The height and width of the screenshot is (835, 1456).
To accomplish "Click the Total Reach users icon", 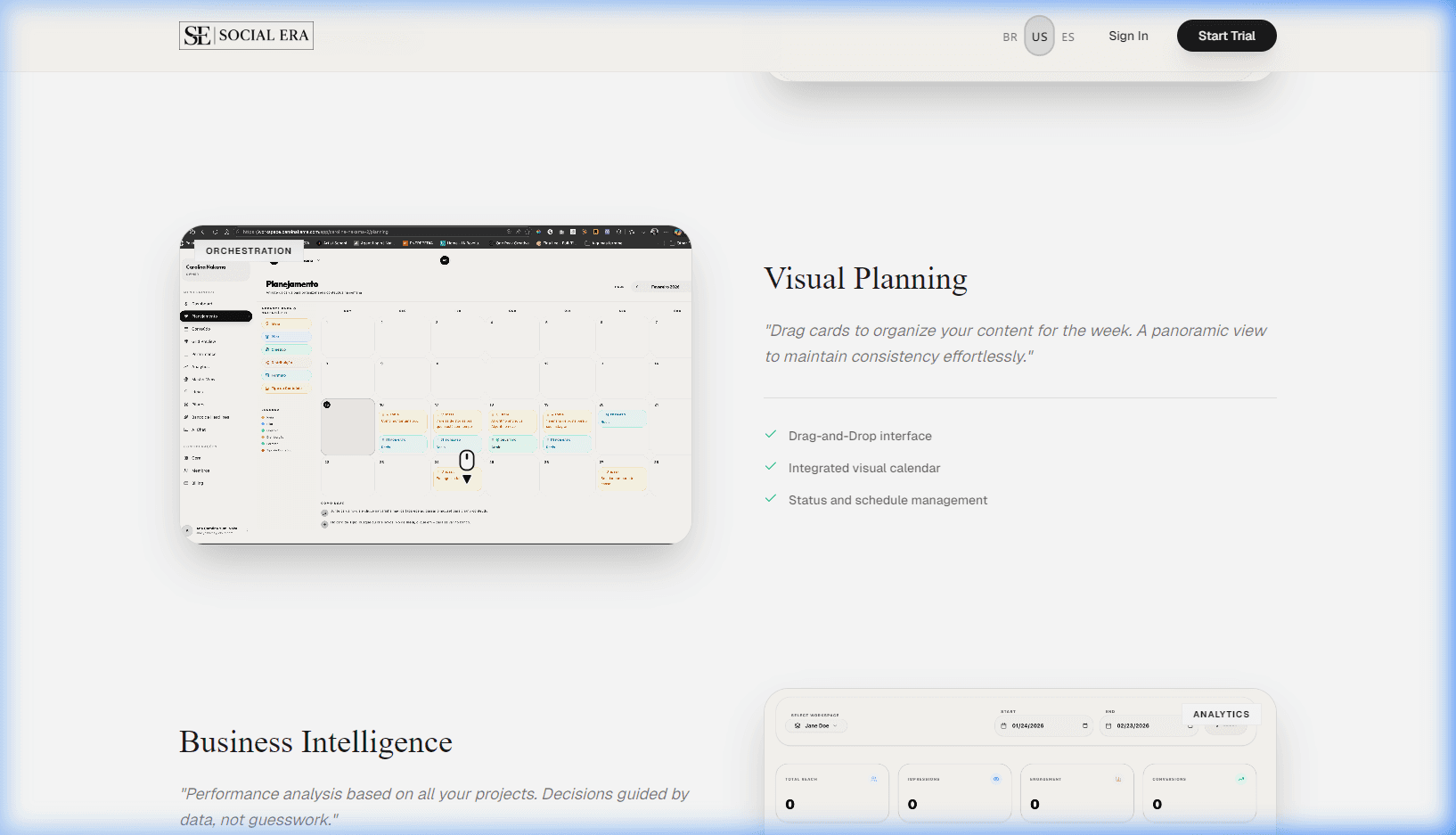I will coord(873,779).
